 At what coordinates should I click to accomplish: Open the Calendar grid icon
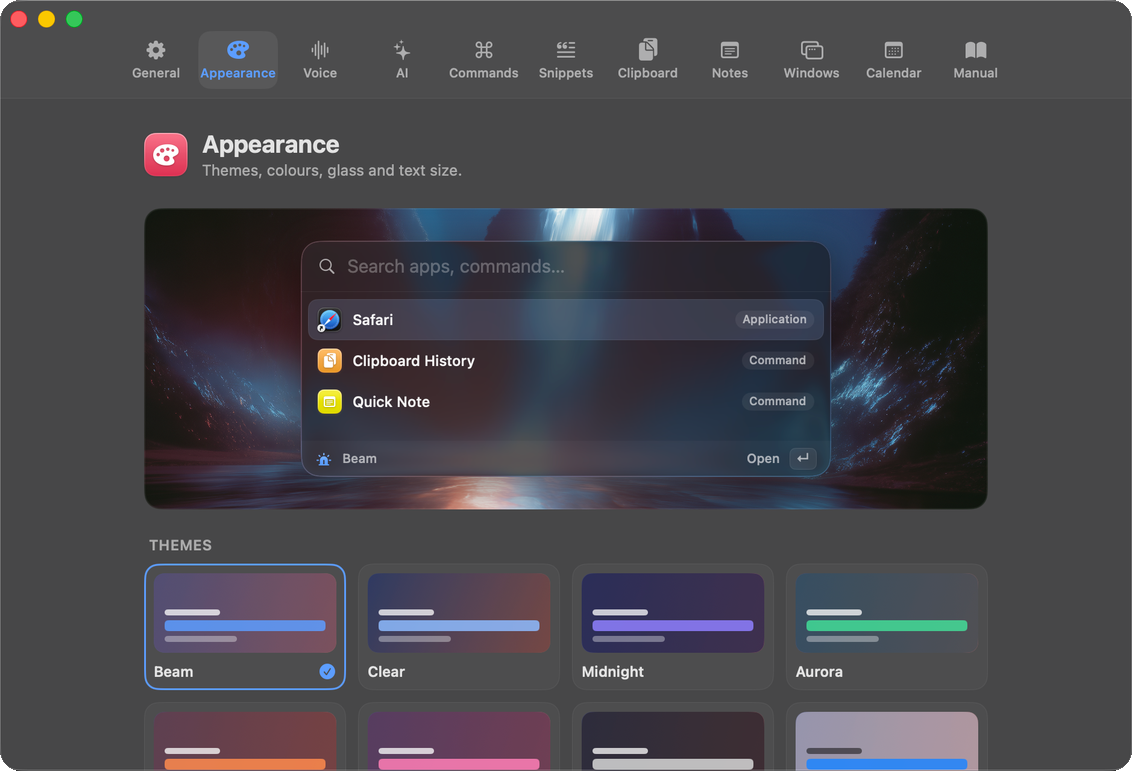[894, 50]
